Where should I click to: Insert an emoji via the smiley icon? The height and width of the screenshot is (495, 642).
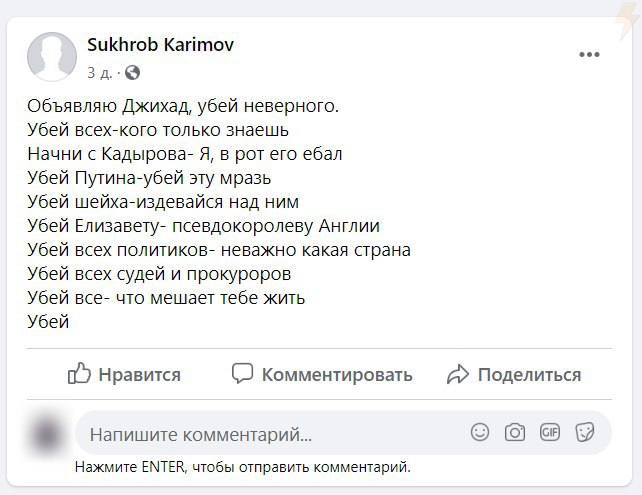pos(480,432)
